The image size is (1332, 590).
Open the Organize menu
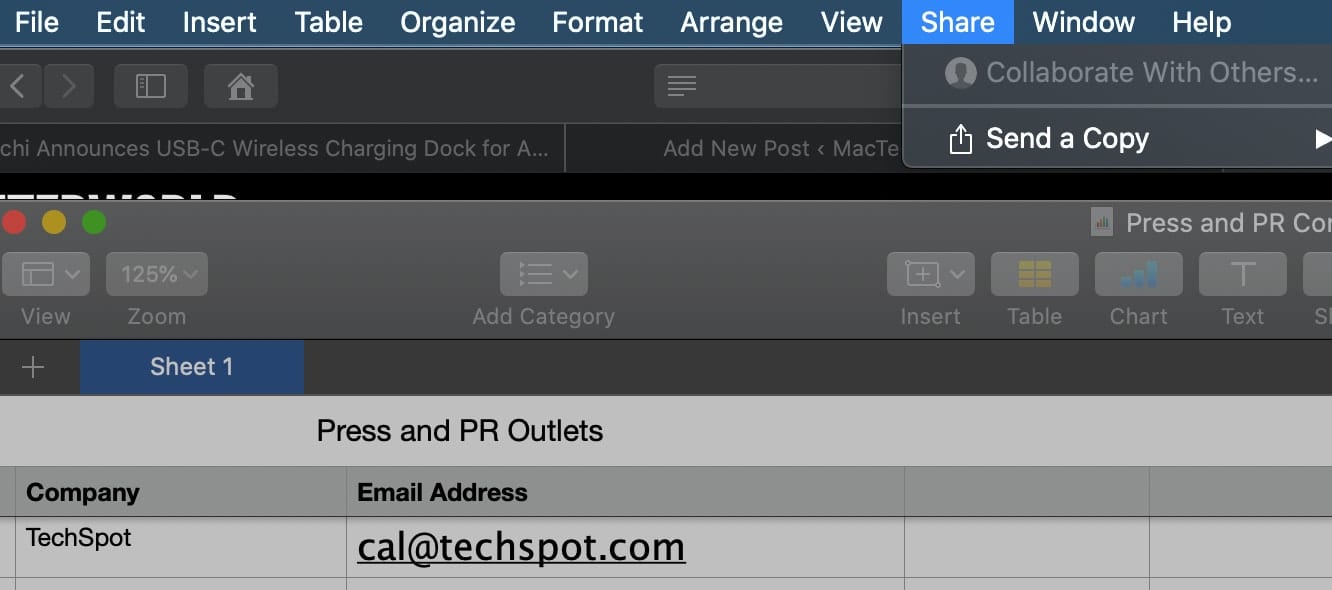point(458,22)
